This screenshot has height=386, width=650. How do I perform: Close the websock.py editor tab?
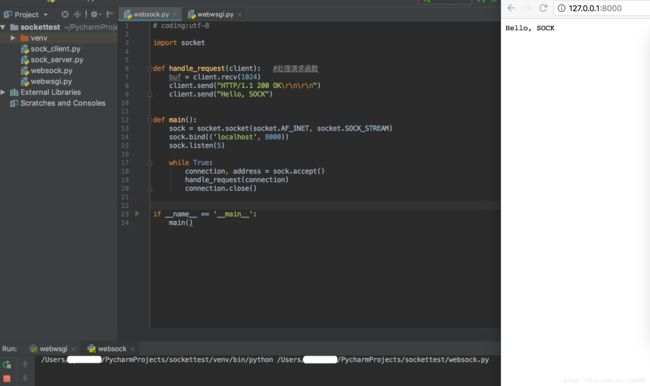(x=175, y=15)
